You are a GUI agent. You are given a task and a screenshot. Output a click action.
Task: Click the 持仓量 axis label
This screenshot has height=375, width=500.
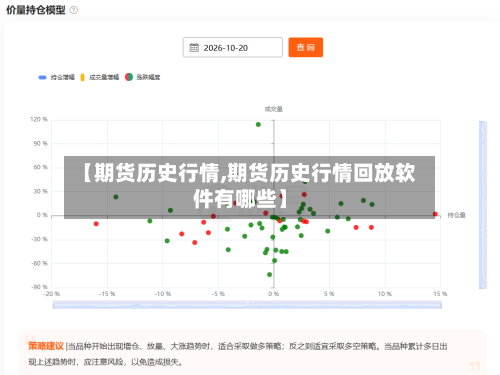tap(456, 215)
